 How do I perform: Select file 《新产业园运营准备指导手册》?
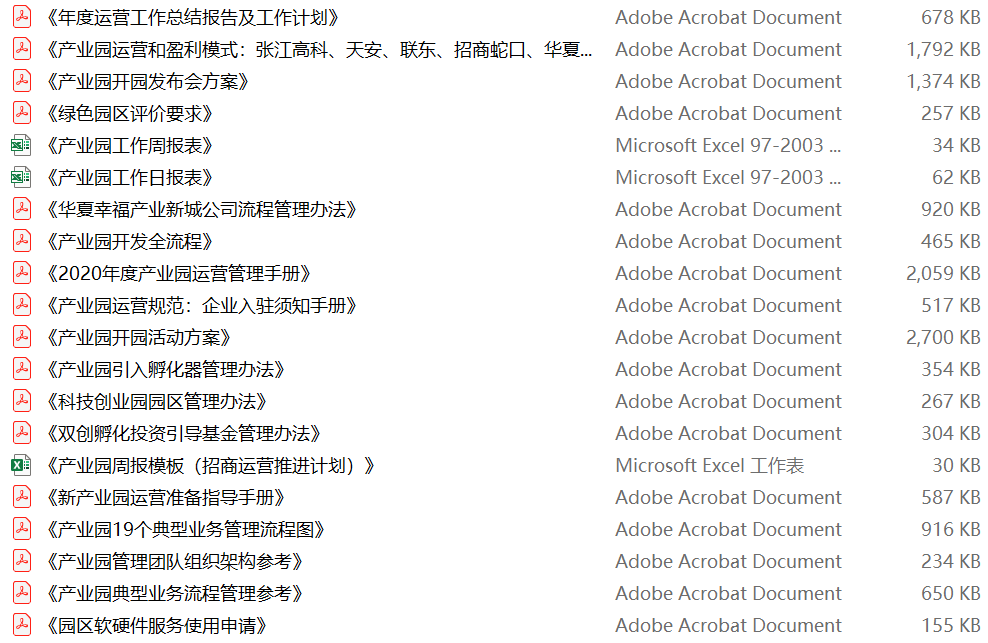[x=165, y=498]
